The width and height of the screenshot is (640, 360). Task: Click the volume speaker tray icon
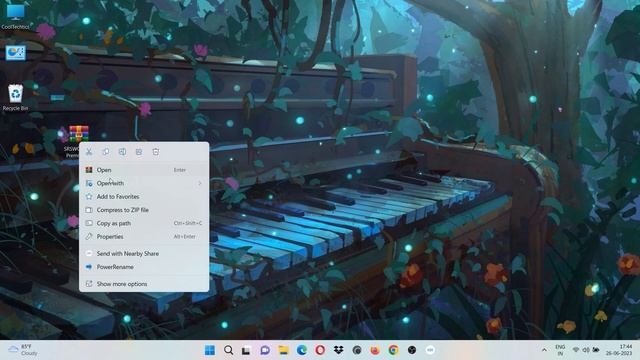[586, 350]
